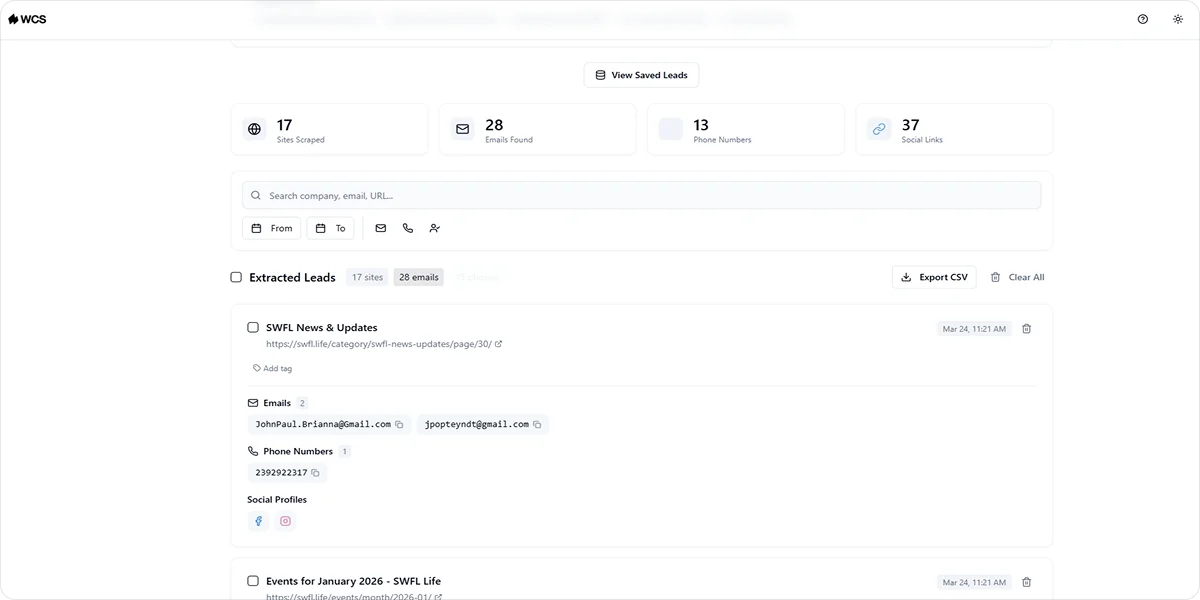Select the 17 sites filter chip

point(367,277)
